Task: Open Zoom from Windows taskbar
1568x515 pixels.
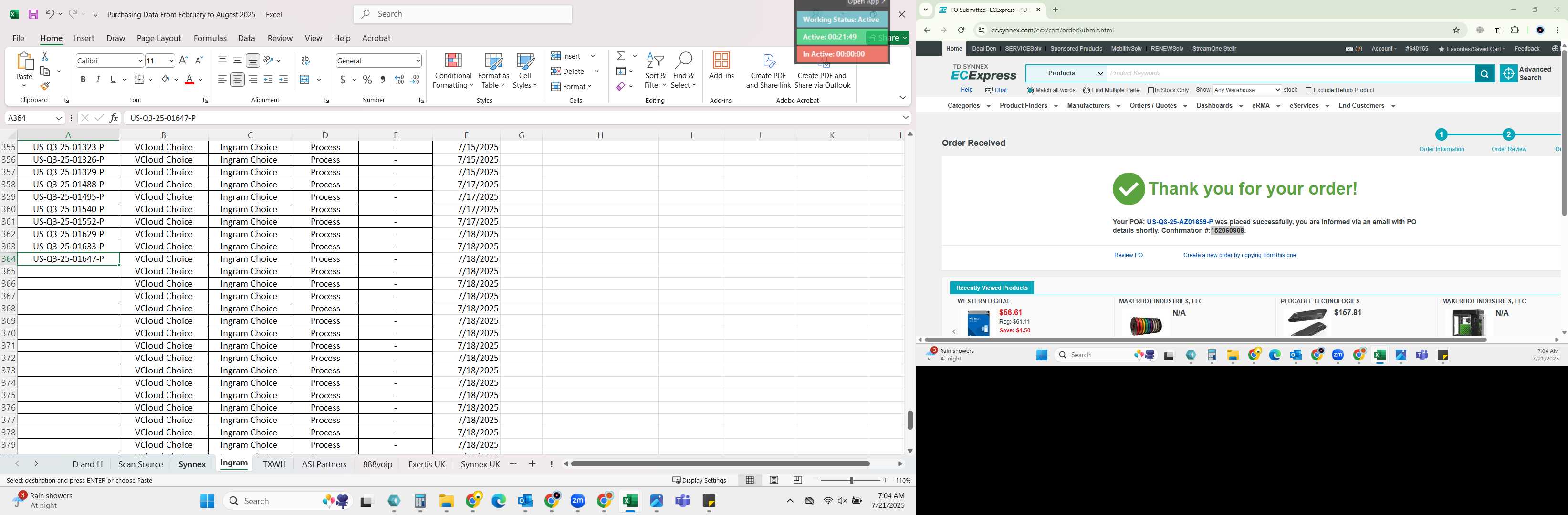Action: point(578,501)
